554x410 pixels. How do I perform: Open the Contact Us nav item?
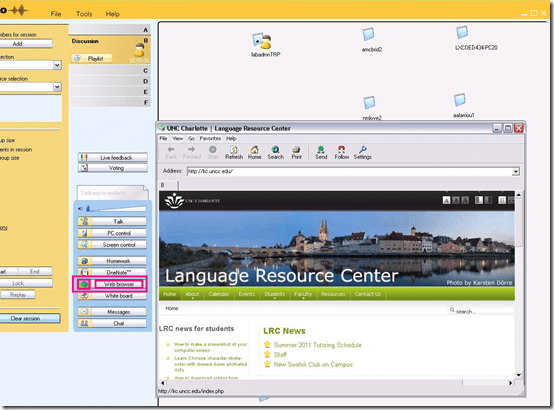[368, 294]
